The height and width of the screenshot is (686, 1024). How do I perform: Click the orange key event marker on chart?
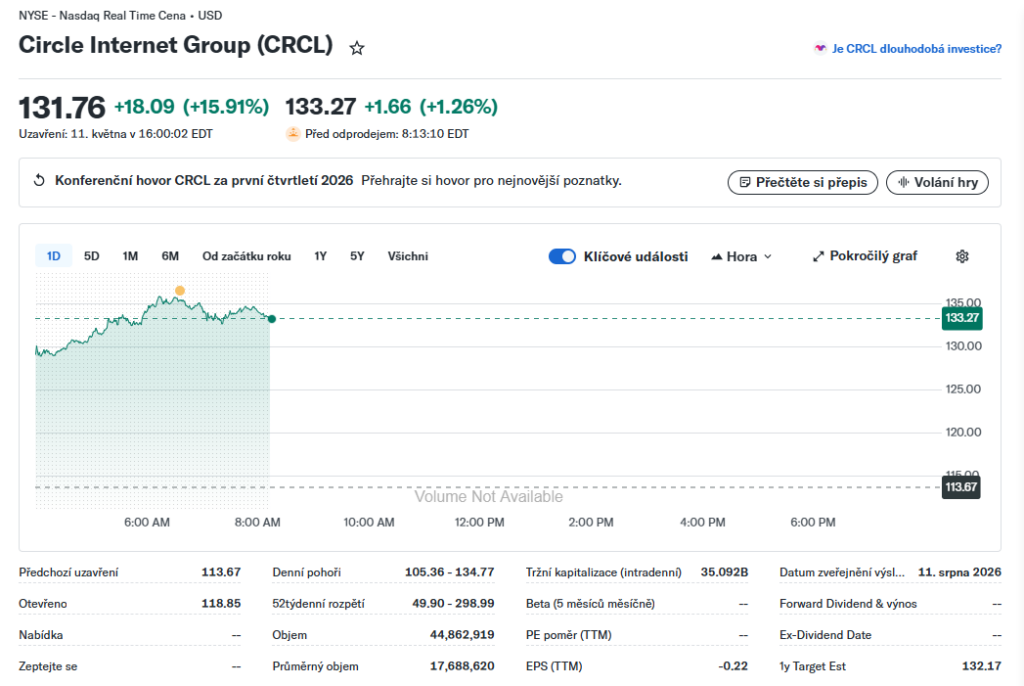[x=180, y=290]
